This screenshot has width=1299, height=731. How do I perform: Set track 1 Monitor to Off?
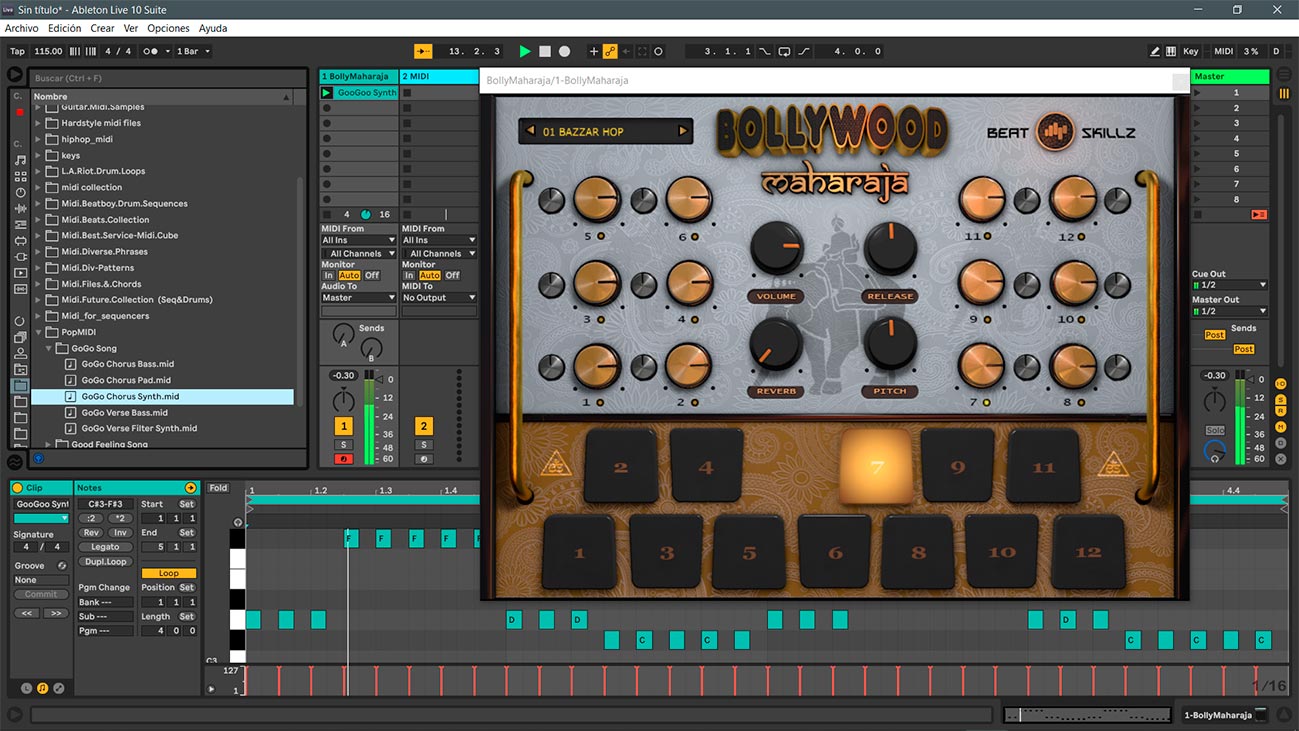point(372,275)
